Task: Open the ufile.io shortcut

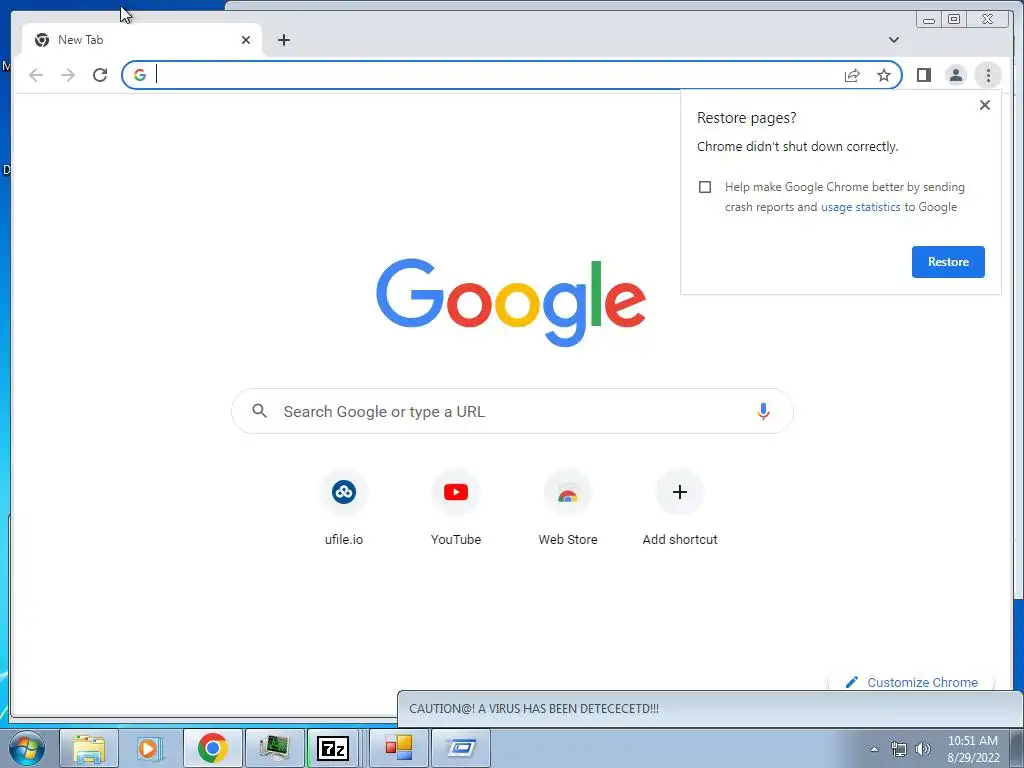Action: click(x=344, y=507)
